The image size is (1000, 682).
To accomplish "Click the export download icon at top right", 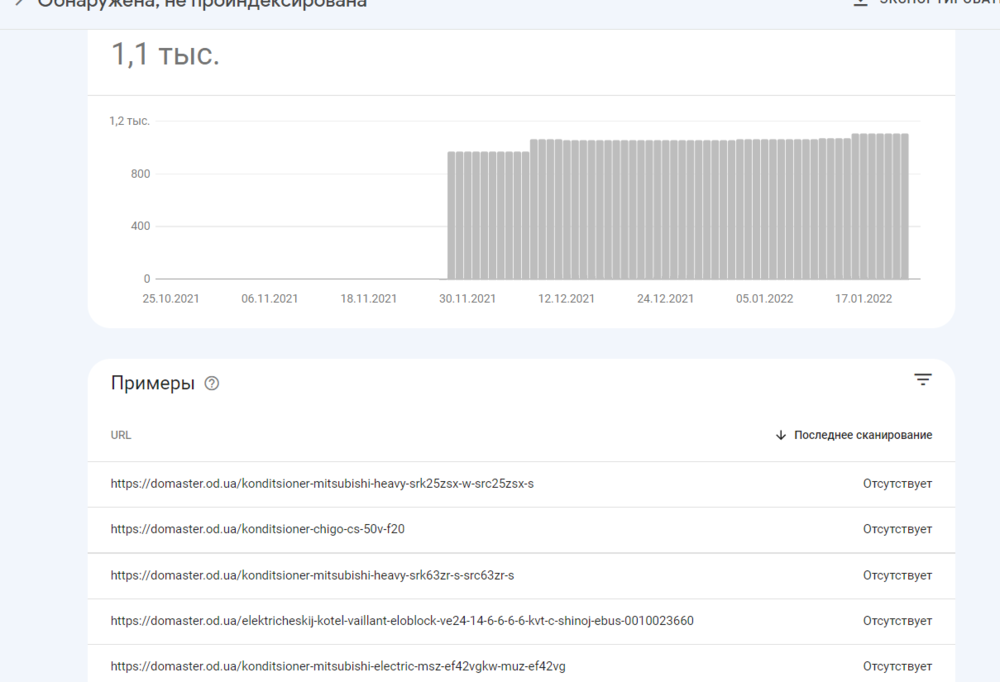I will coord(860,3).
